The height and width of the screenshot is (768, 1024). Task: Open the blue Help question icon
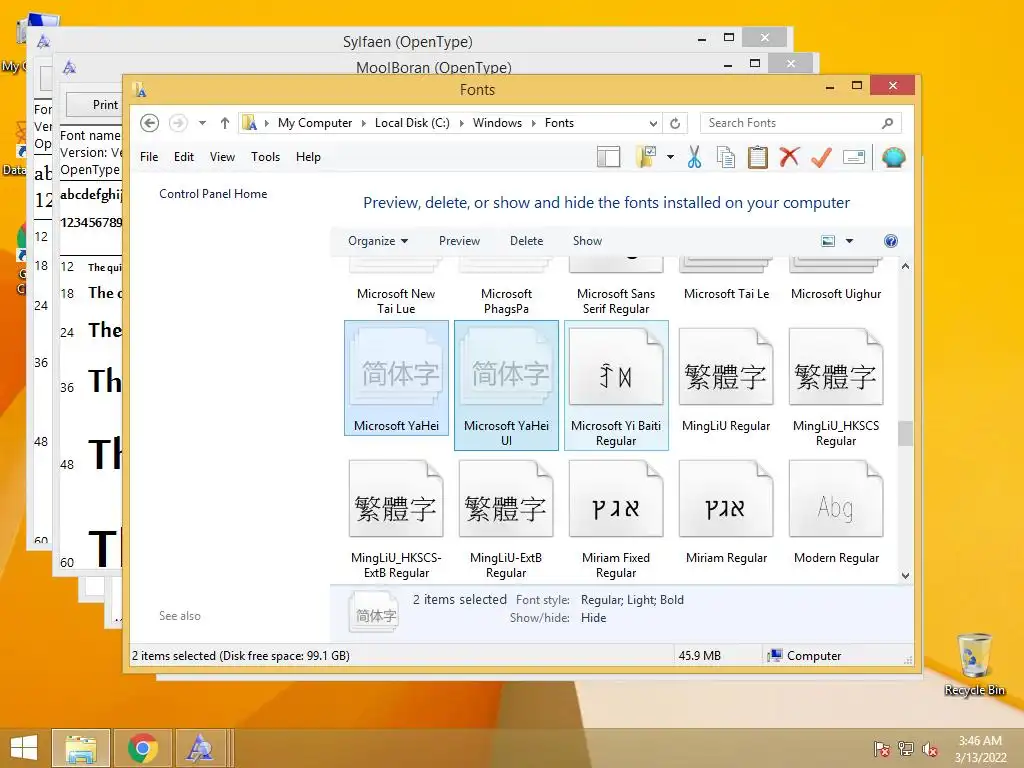click(891, 241)
